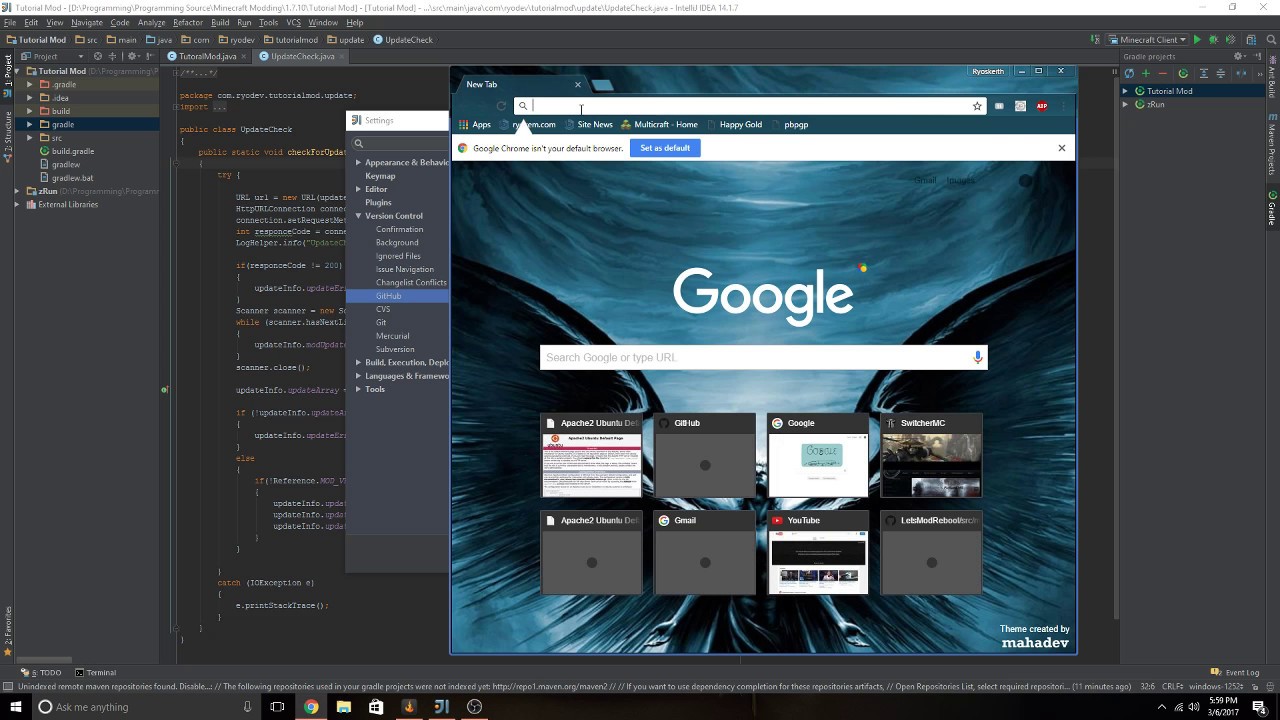
Task: Execute Gradle task icon in Gradle panel
Action: click(1183, 73)
